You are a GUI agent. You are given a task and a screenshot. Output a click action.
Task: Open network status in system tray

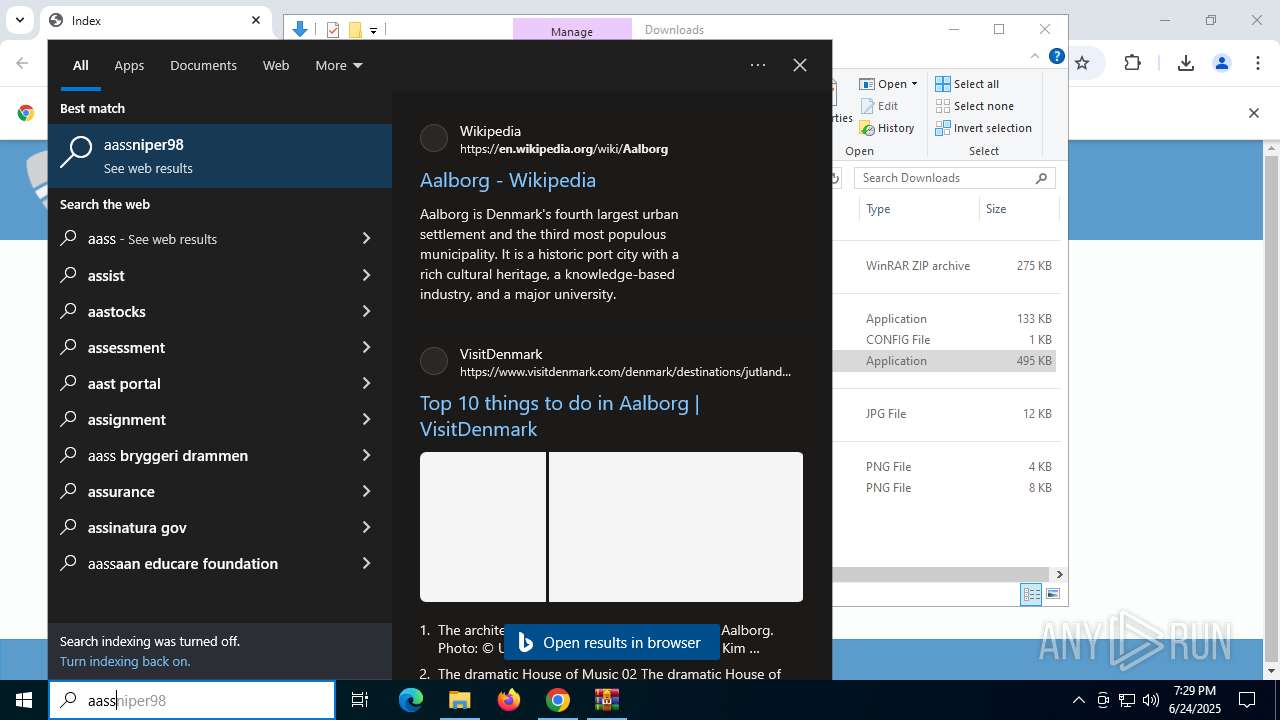(1127, 700)
